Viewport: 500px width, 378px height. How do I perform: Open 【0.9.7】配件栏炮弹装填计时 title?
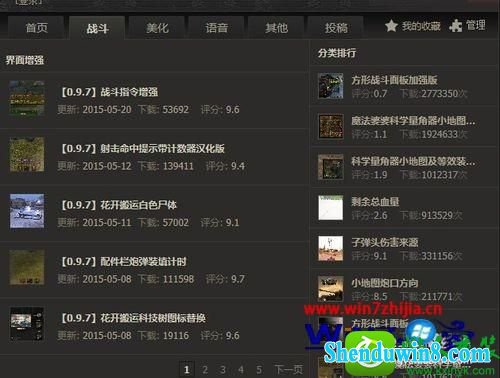pos(123,261)
